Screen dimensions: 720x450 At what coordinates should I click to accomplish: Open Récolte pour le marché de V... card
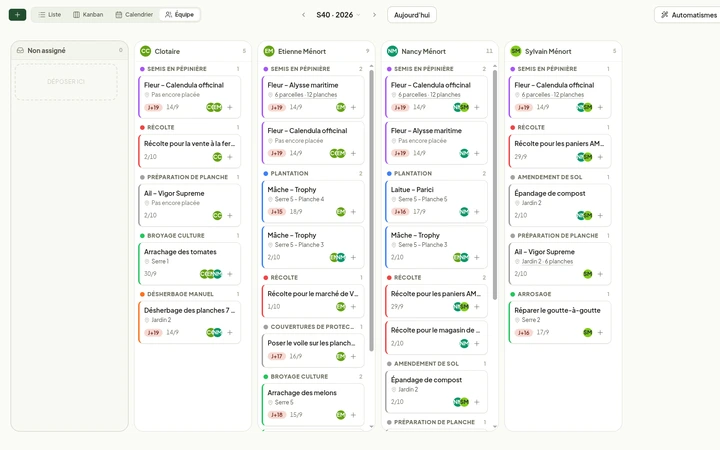point(313,301)
